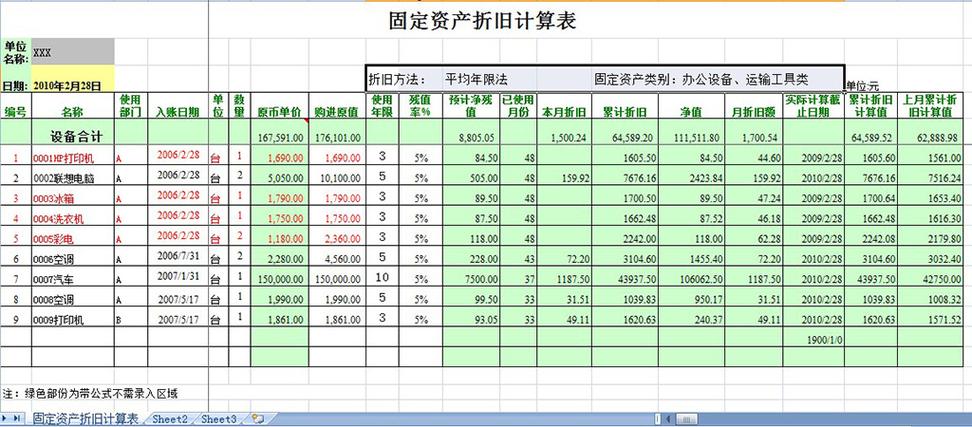Screen dimensions: 972x427
Task: Select the 数量 column header
Action: [x=239, y=106]
